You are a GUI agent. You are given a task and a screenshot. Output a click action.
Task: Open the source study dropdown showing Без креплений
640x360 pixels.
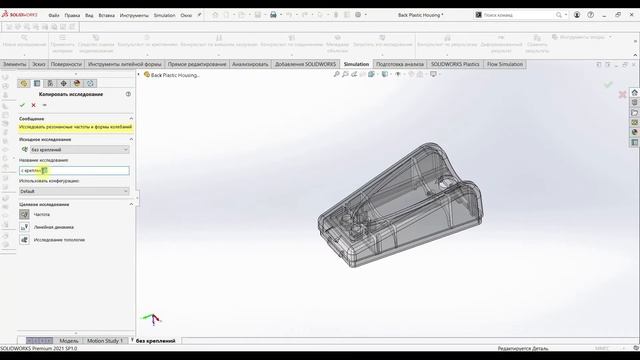pos(80,150)
